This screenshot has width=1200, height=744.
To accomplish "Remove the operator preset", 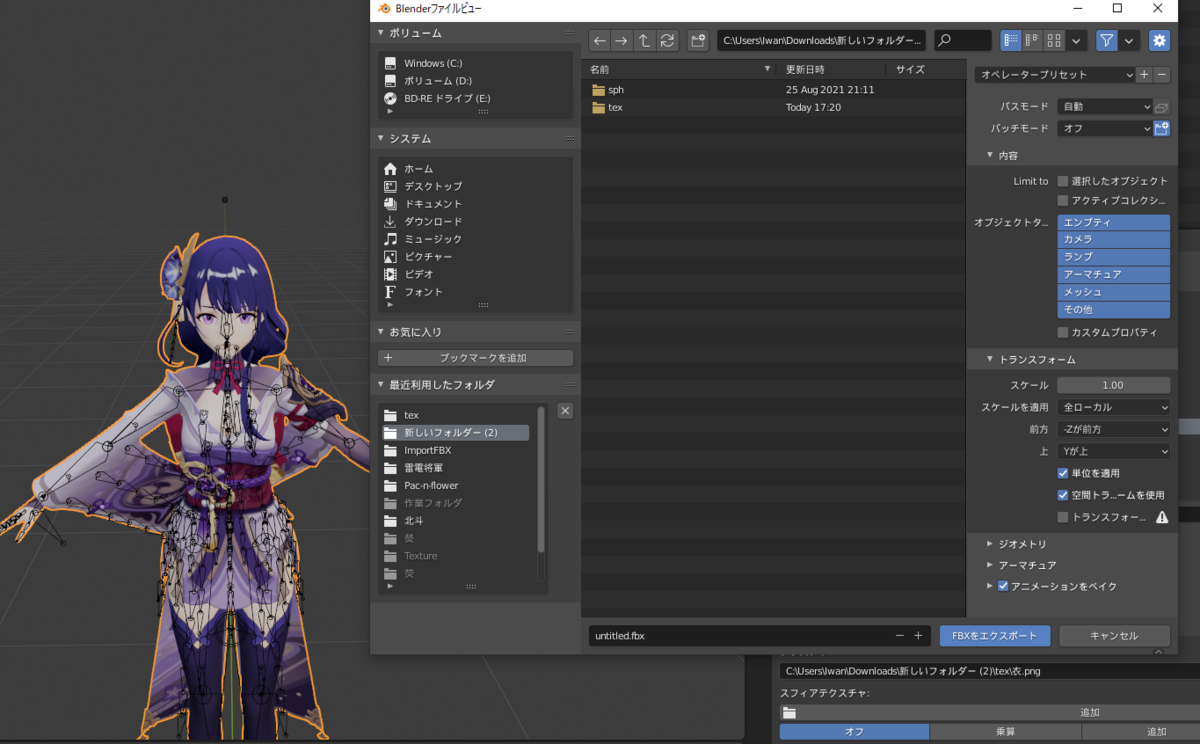I will click(1161, 74).
